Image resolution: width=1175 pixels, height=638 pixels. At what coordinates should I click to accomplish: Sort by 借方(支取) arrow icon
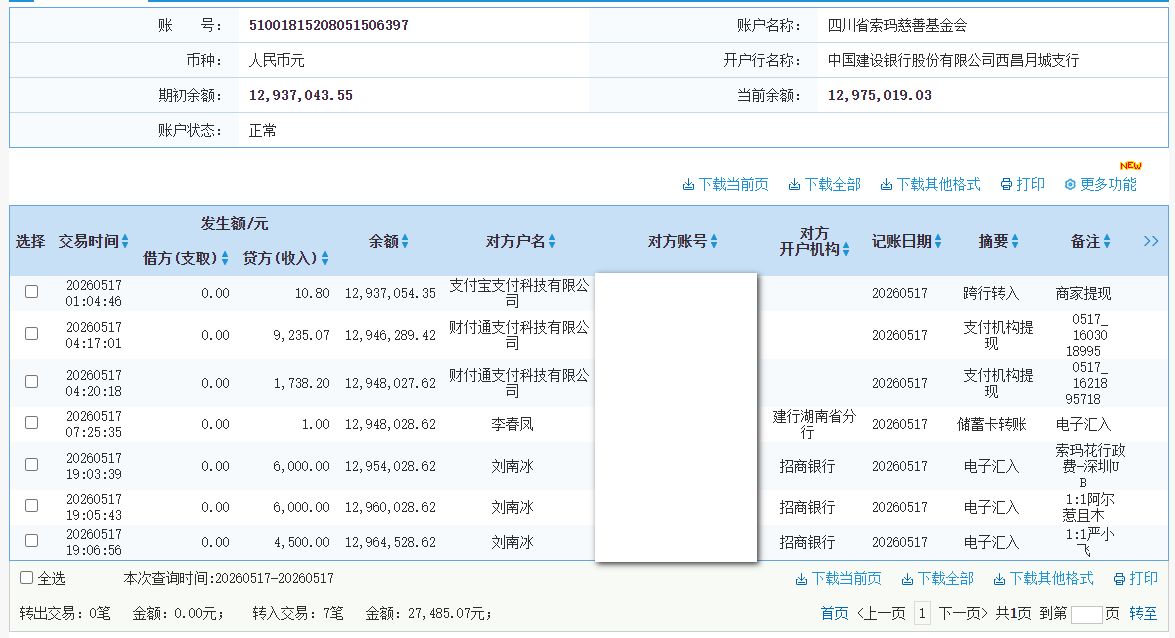tap(225, 259)
